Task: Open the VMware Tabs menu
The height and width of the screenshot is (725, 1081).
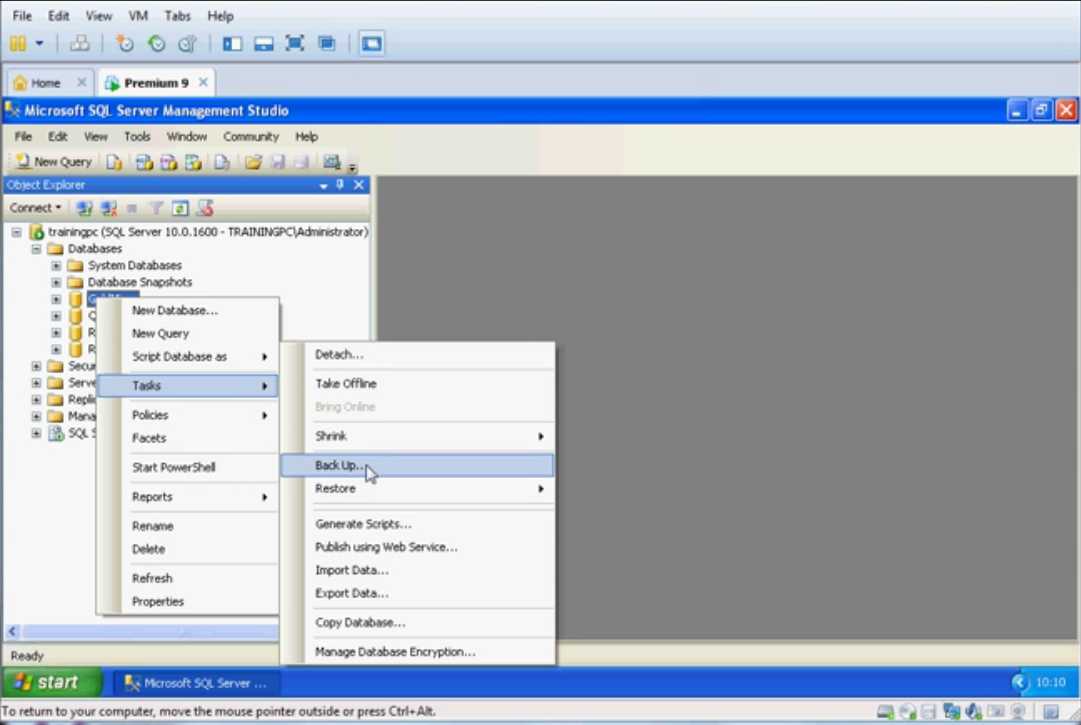Action: [x=177, y=15]
